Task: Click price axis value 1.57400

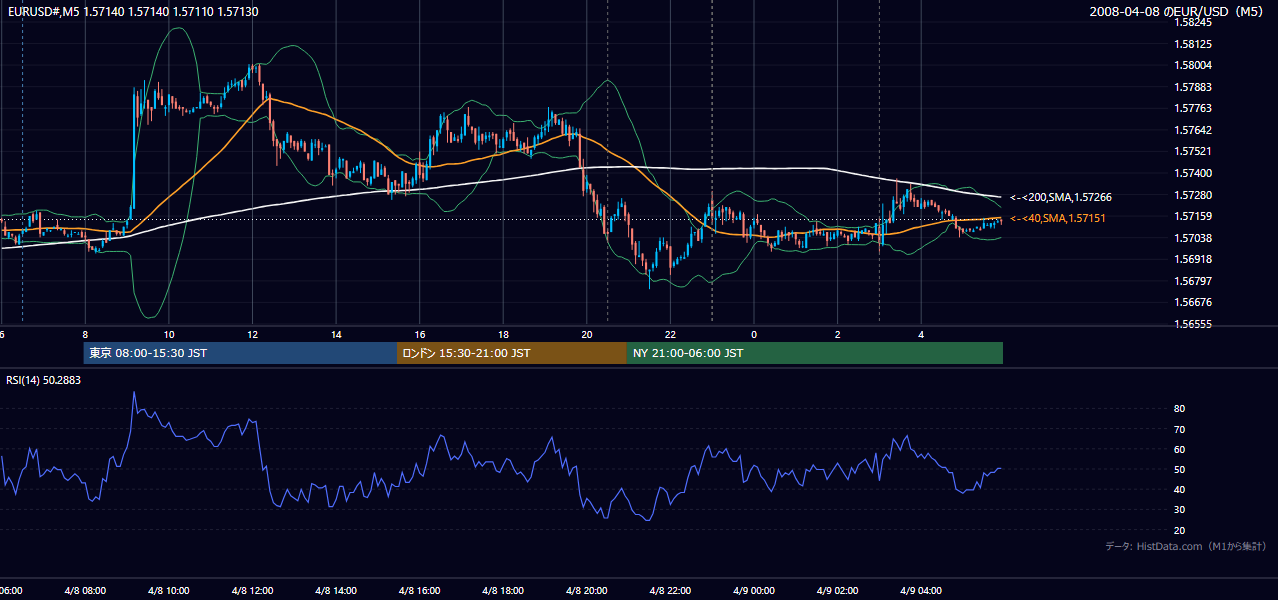Action: 1193,173
